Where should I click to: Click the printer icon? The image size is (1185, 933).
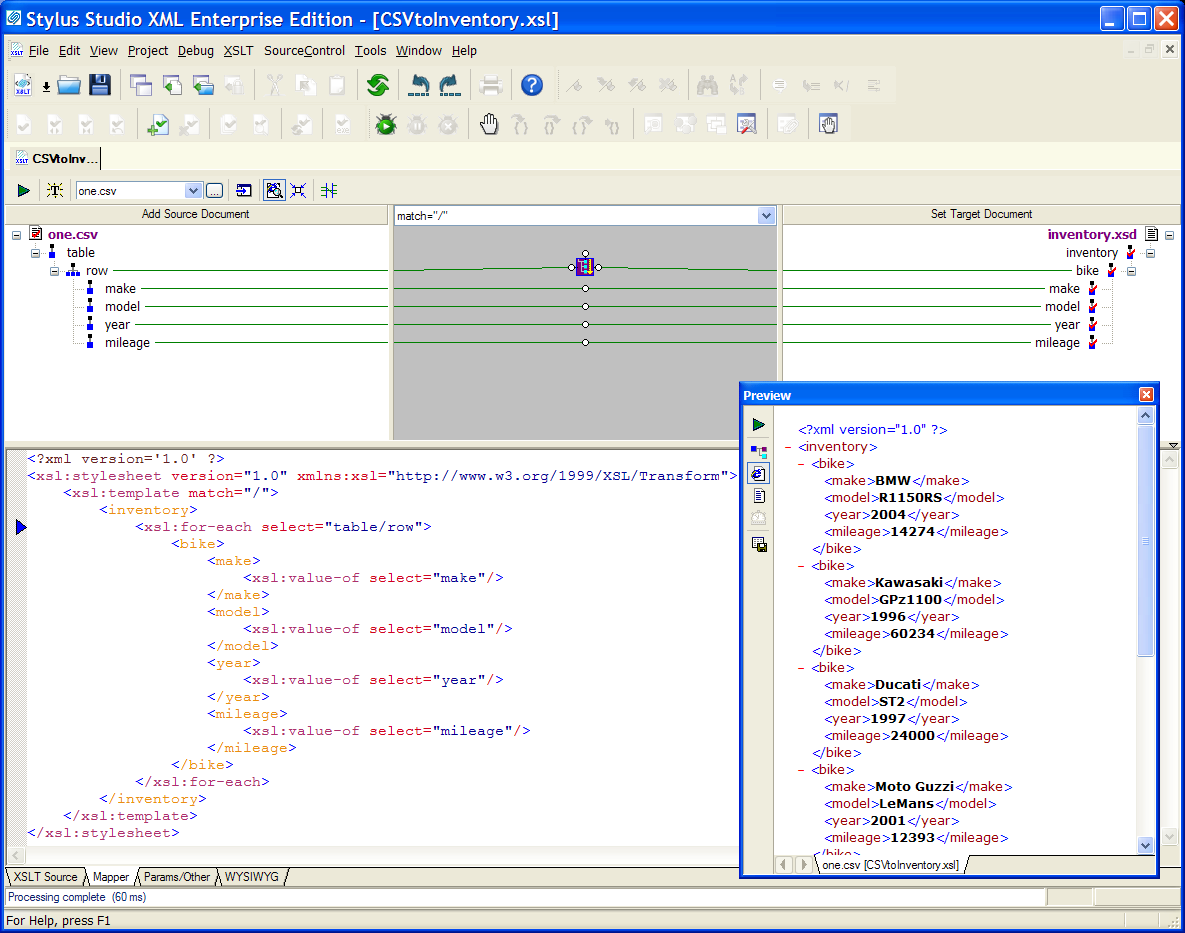(x=490, y=85)
